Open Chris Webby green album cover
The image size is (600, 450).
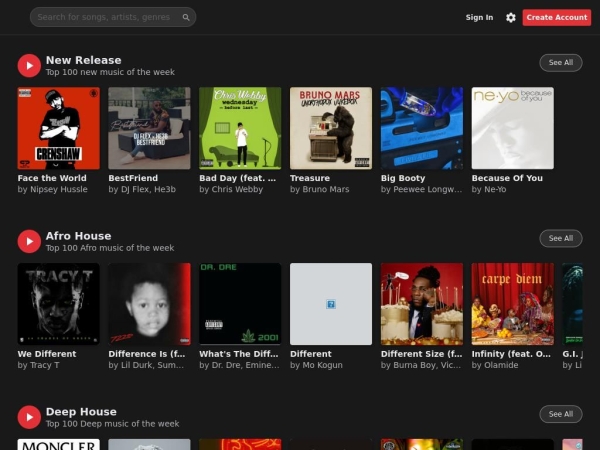240,128
